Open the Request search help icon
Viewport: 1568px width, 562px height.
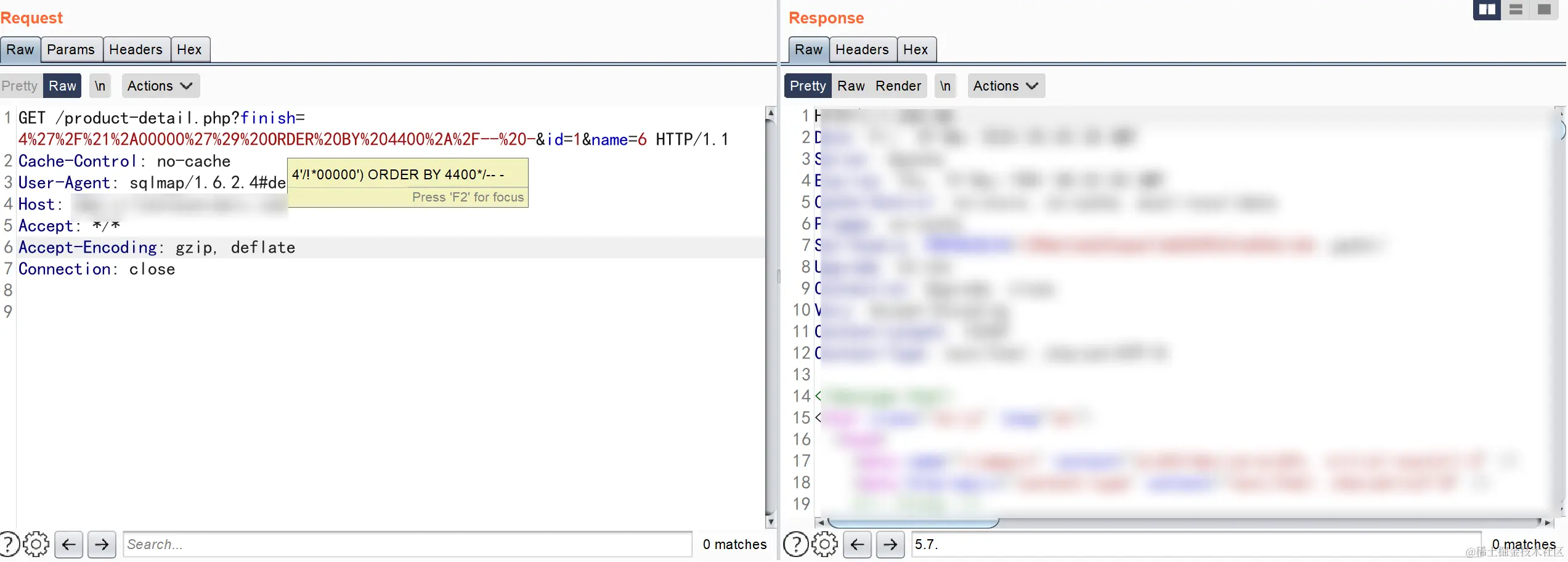click(9, 544)
